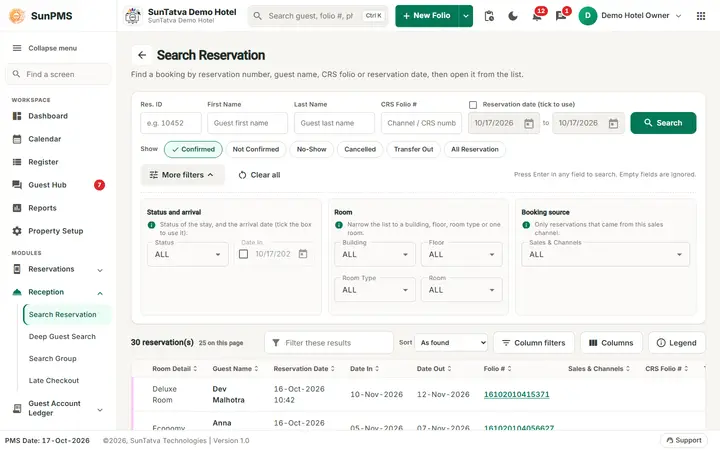Image resolution: width=720 pixels, height=450 pixels.
Task: Click the Guest Account Ledger icon
Action: click(17, 408)
